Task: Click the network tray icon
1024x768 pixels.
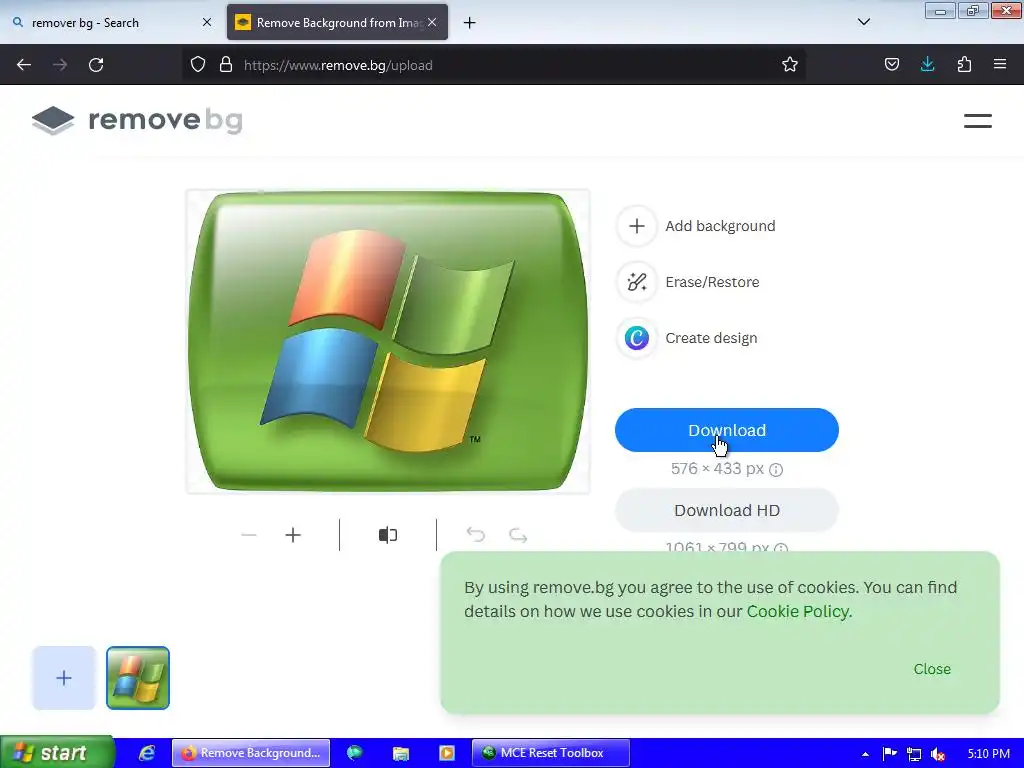Action: point(914,754)
